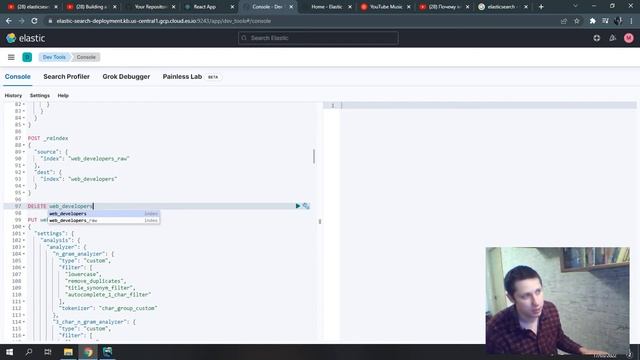640x360 pixels.
Task: Click the browser address bar URL
Action: (164, 21)
